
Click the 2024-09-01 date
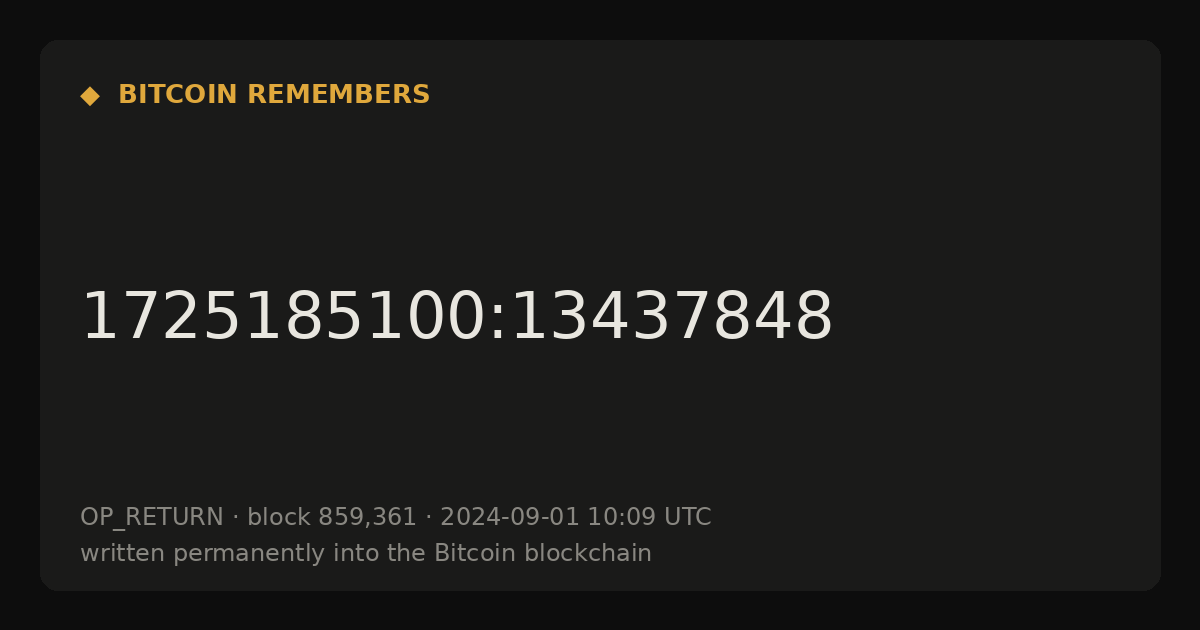coord(510,517)
